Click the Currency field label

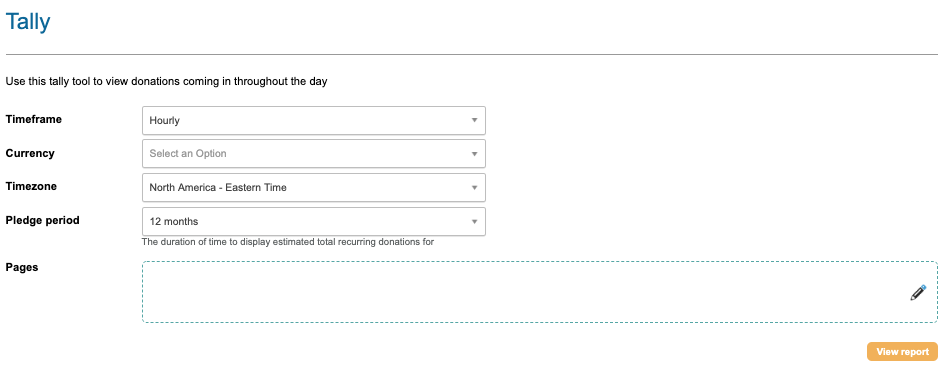(x=30, y=153)
